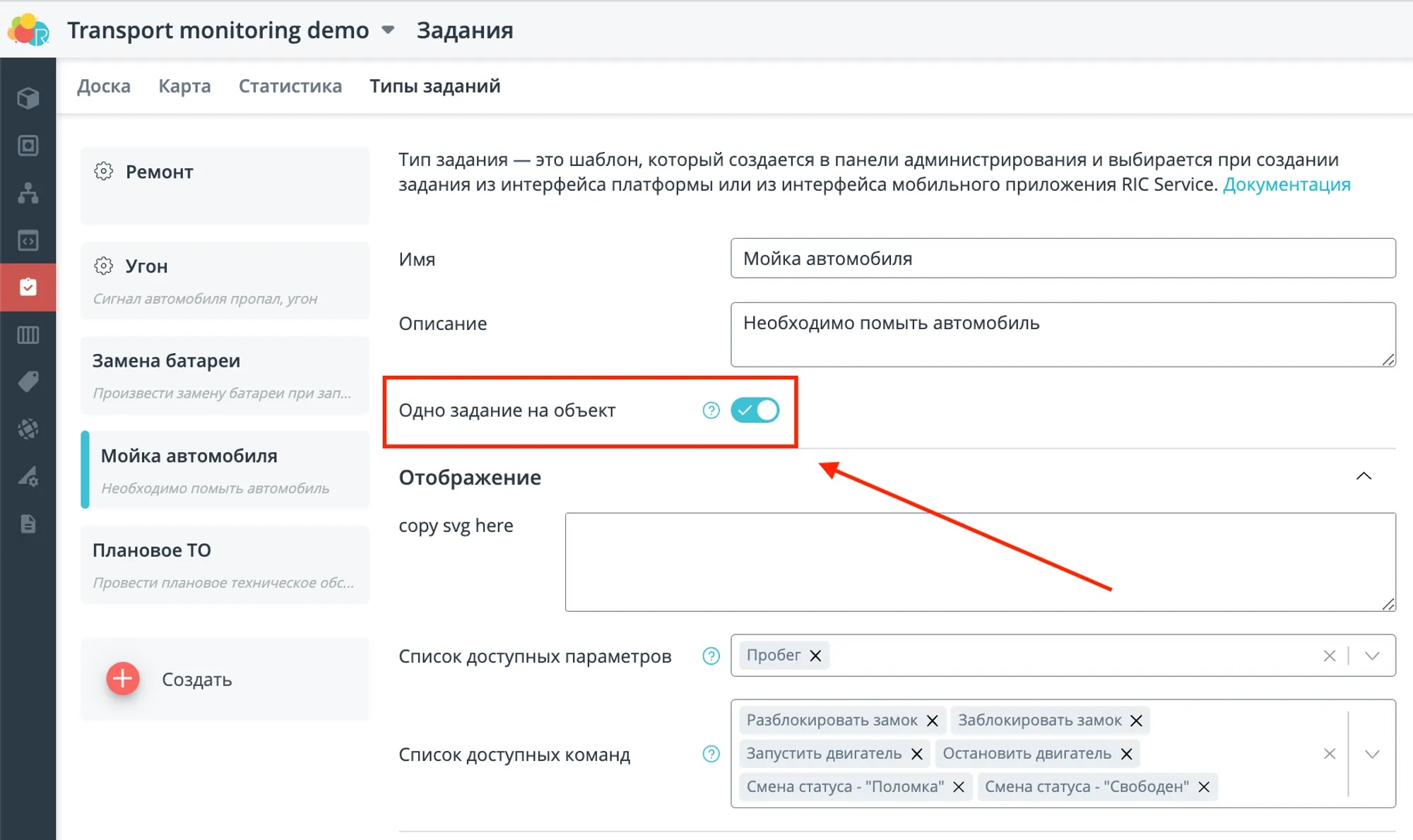The width and height of the screenshot is (1413, 840).
Task: Collapse the Отображение section chevron
Action: coord(1364,476)
